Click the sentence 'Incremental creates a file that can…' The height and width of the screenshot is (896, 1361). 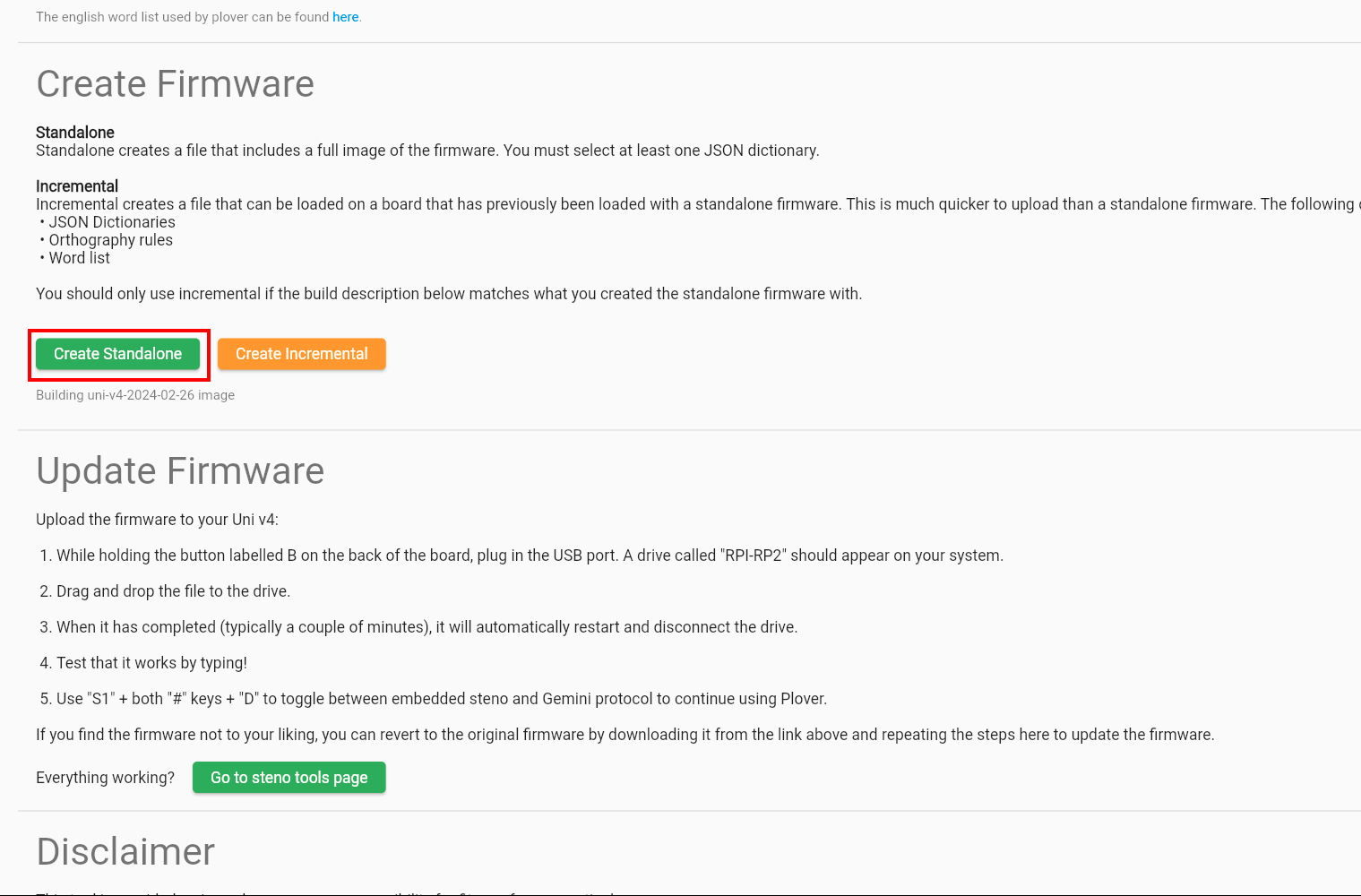pos(698,204)
